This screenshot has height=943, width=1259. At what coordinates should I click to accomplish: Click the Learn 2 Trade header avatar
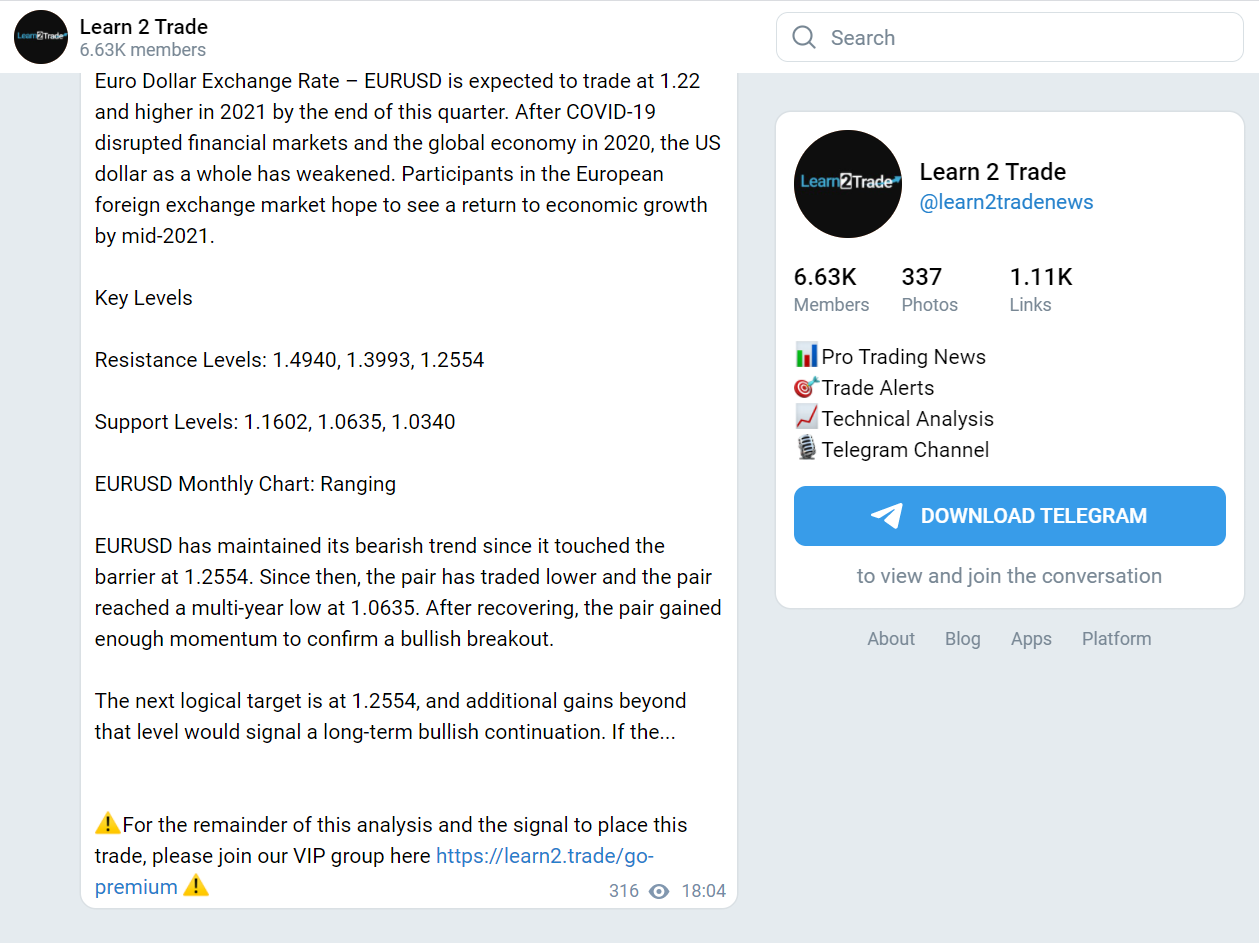coord(41,37)
